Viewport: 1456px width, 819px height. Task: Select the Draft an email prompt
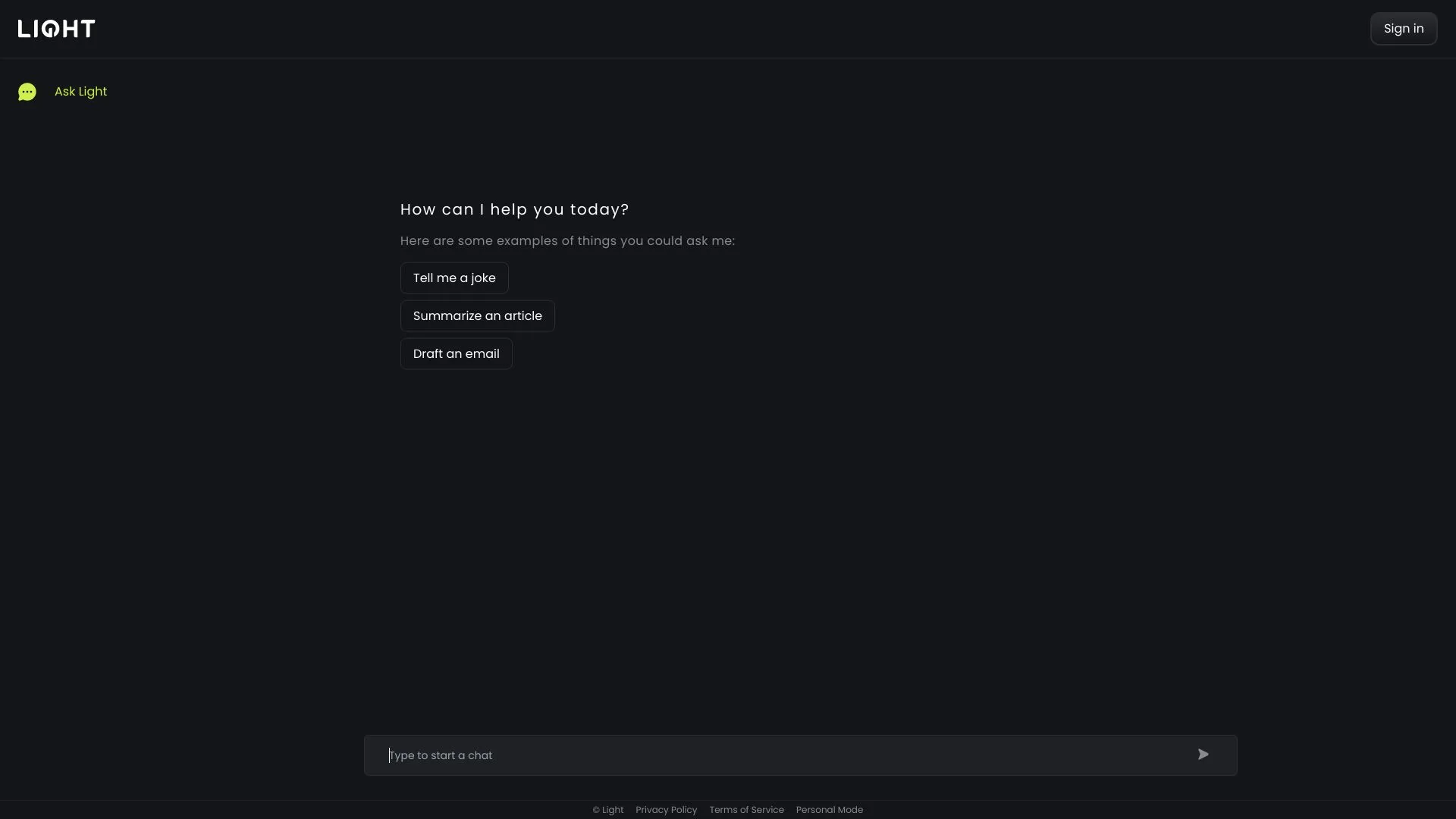click(x=456, y=353)
